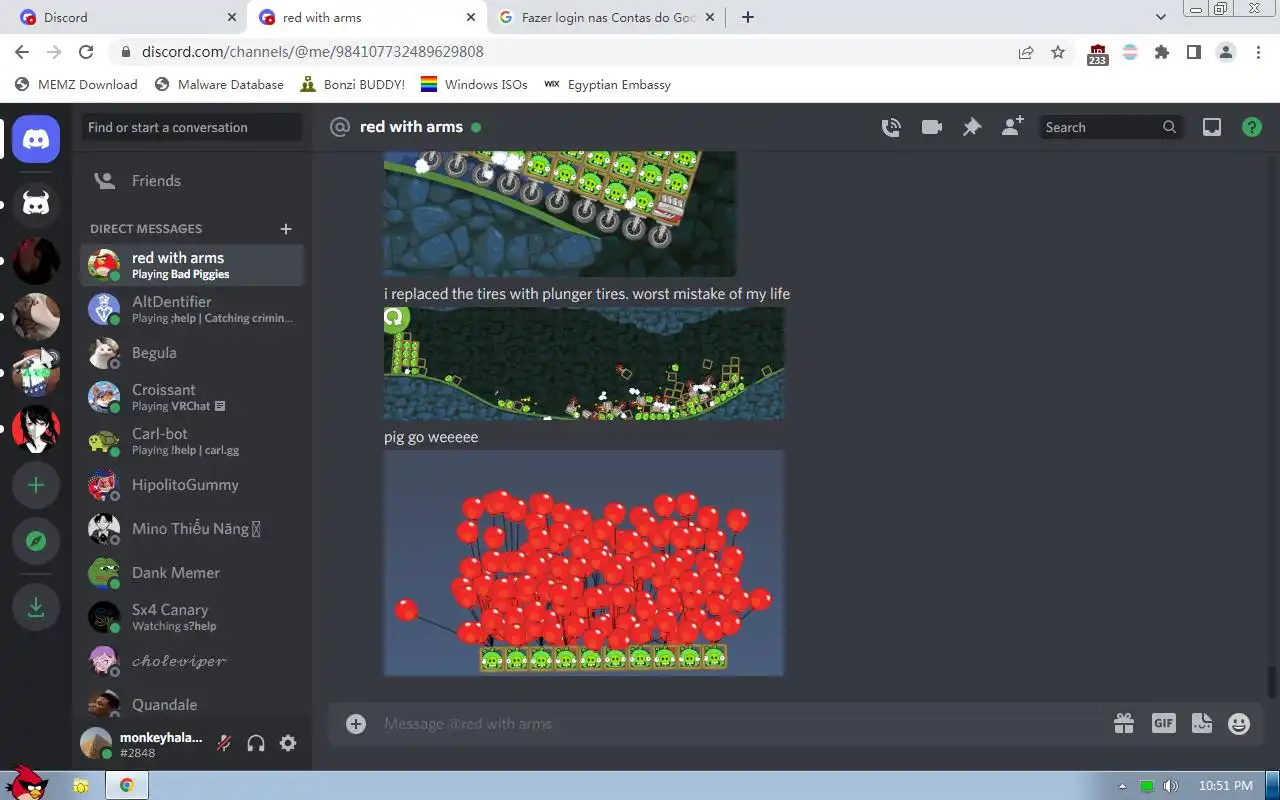This screenshot has width=1280, height=800.
Task: Switch to Fazer login Google tab
Action: point(606,17)
